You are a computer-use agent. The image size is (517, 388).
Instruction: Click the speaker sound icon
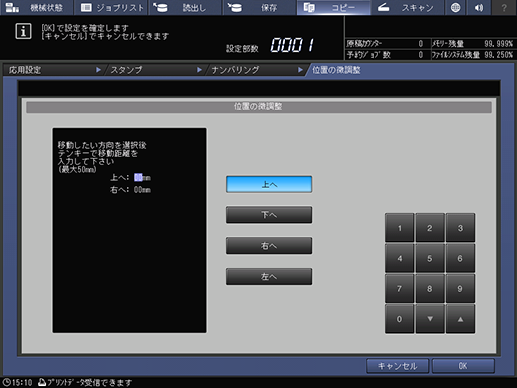[479, 7]
